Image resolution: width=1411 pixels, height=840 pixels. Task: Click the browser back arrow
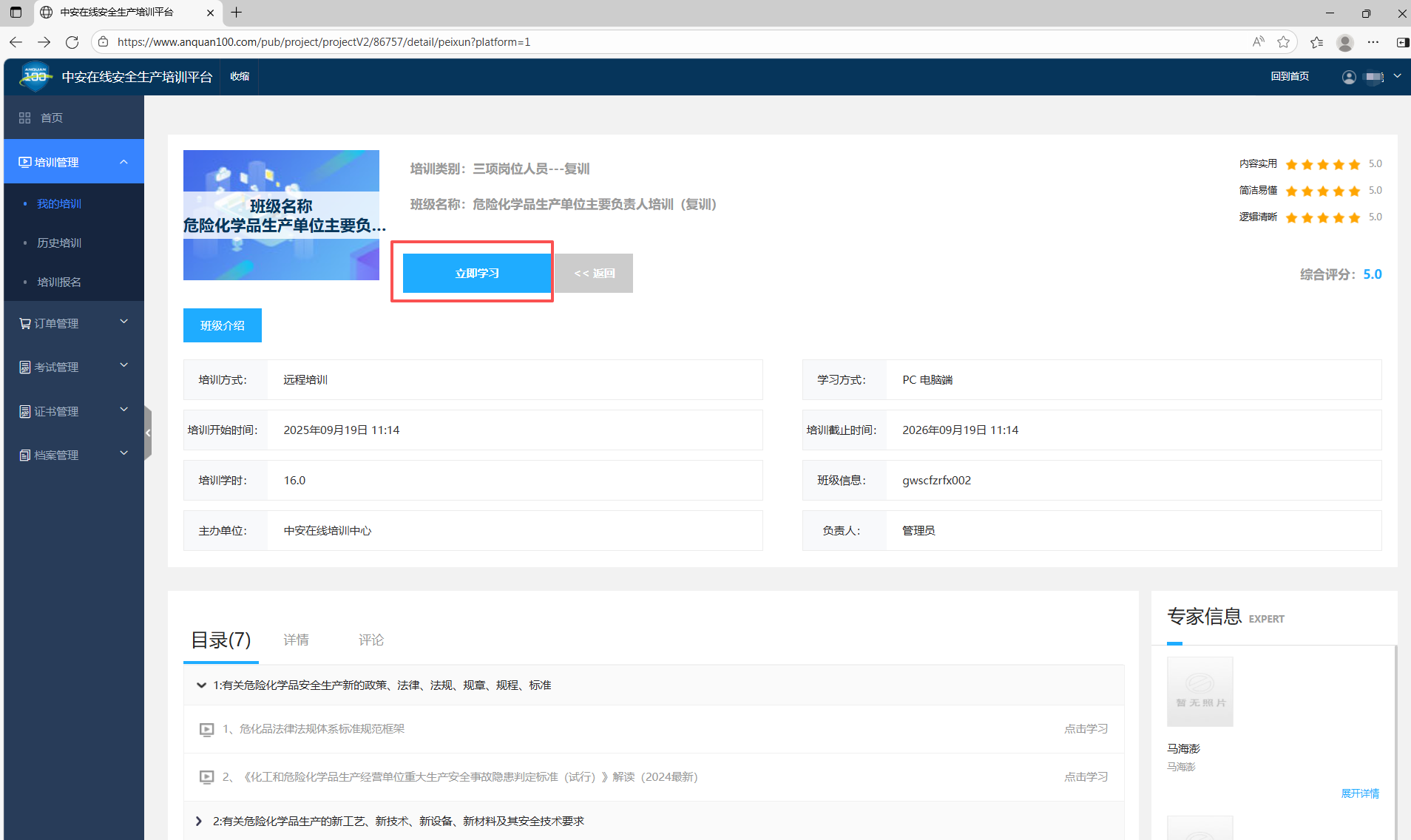click(16, 42)
